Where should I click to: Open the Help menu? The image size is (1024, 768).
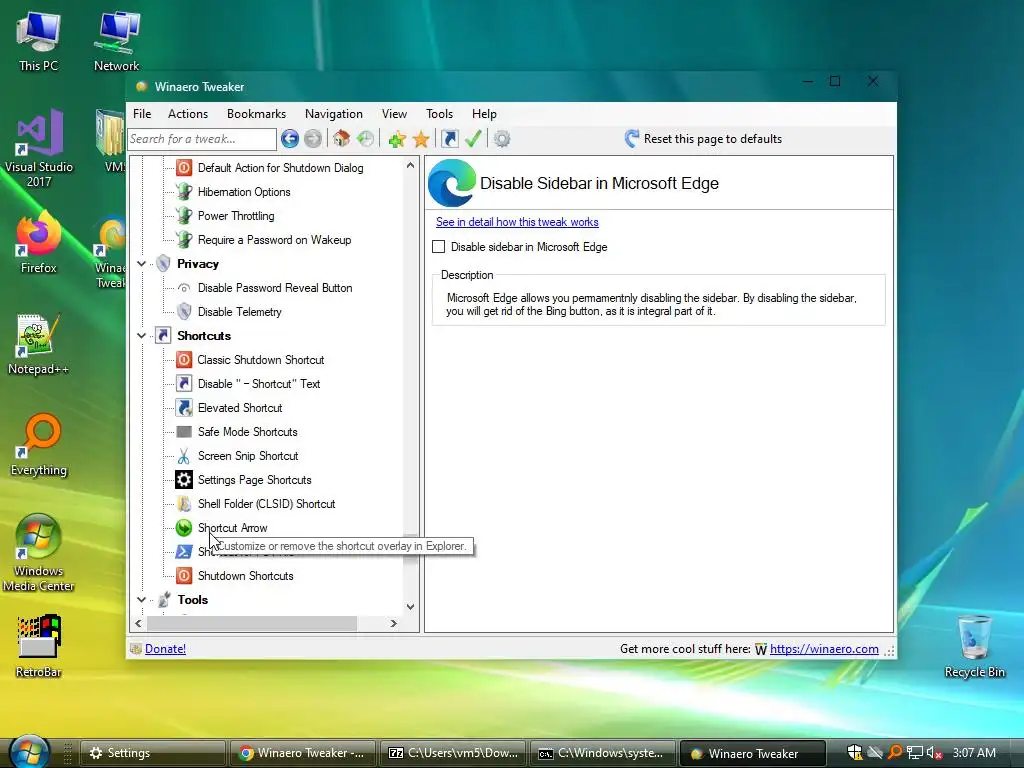click(485, 114)
